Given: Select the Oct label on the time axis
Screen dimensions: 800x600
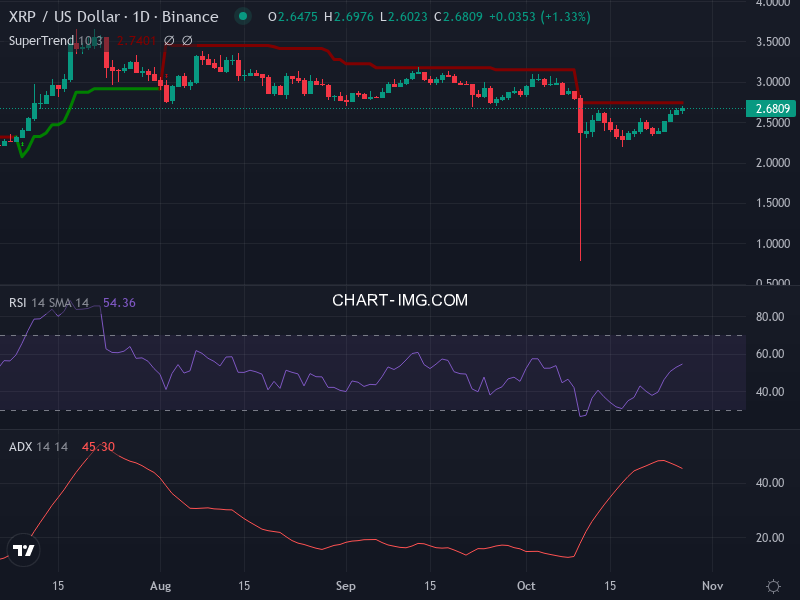Looking at the screenshot, I should pyautogui.click(x=526, y=586).
